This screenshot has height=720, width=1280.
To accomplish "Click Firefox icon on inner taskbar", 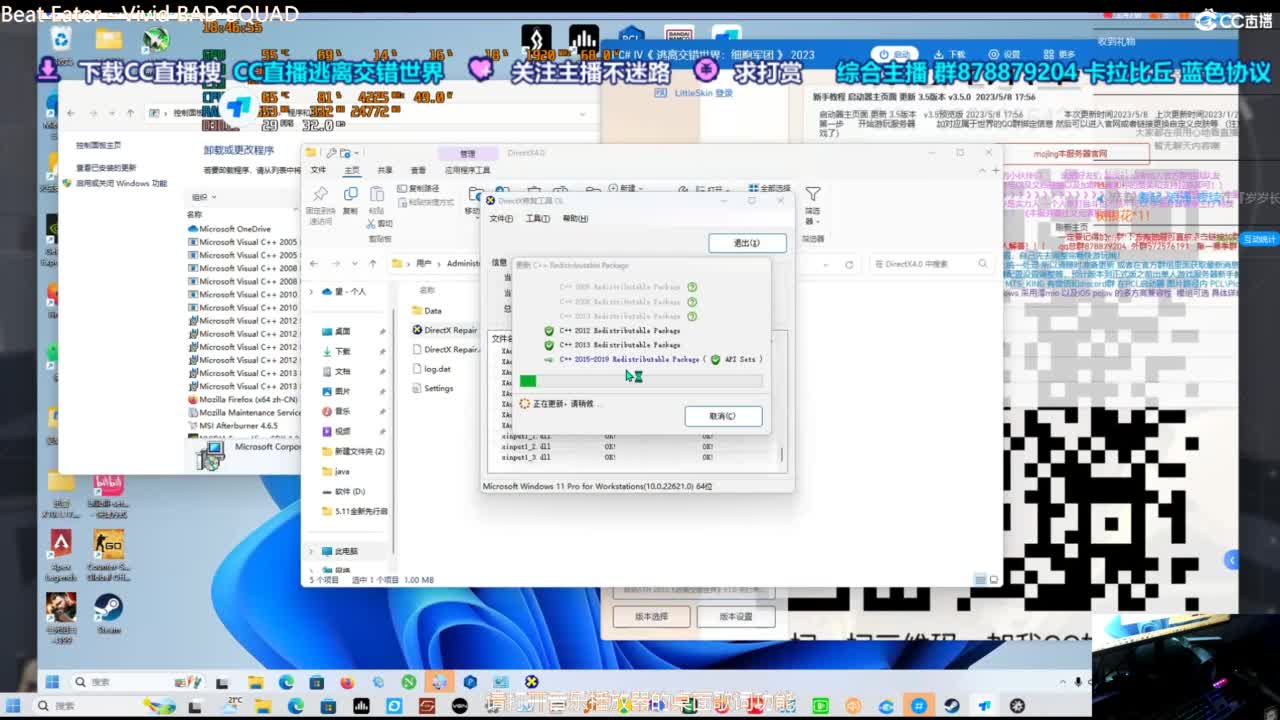I will 347,682.
